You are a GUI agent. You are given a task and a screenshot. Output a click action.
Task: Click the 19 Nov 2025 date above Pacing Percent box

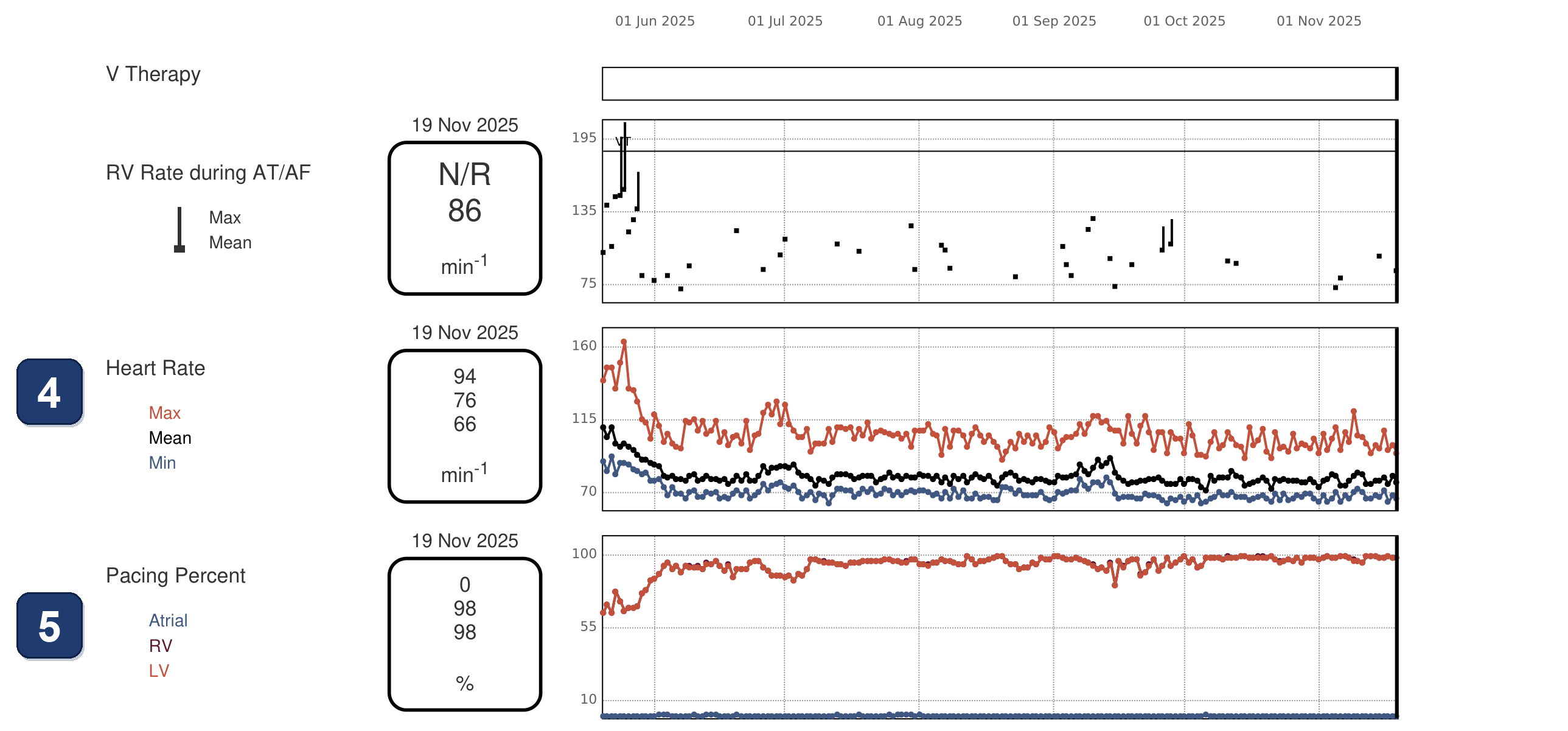[464, 540]
